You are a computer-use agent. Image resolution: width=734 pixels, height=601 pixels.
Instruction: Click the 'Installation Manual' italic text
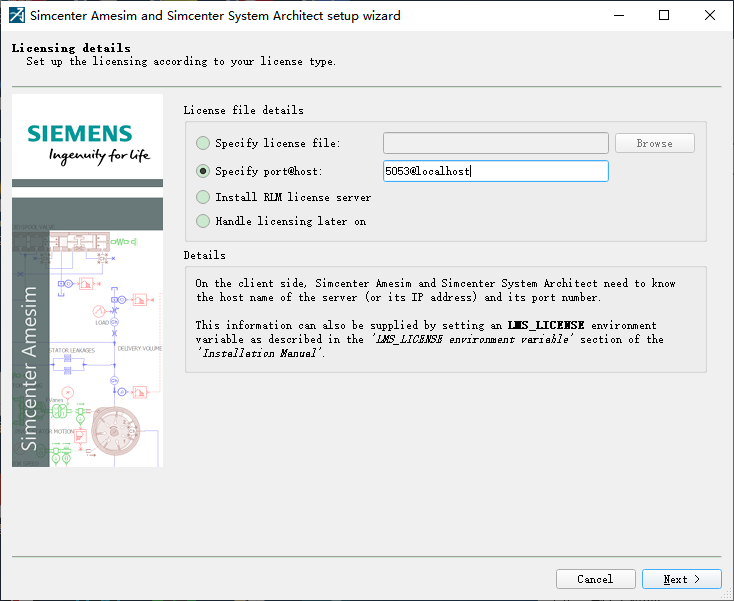259,353
